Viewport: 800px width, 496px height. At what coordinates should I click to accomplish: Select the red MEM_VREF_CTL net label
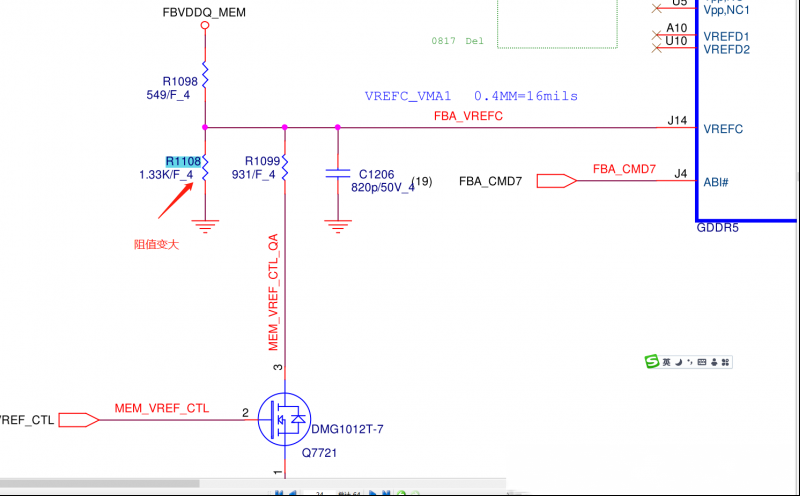click(162, 408)
